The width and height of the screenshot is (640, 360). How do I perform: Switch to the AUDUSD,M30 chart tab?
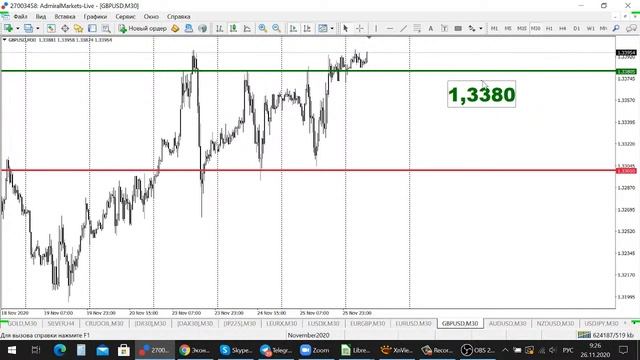[x=507, y=323]
